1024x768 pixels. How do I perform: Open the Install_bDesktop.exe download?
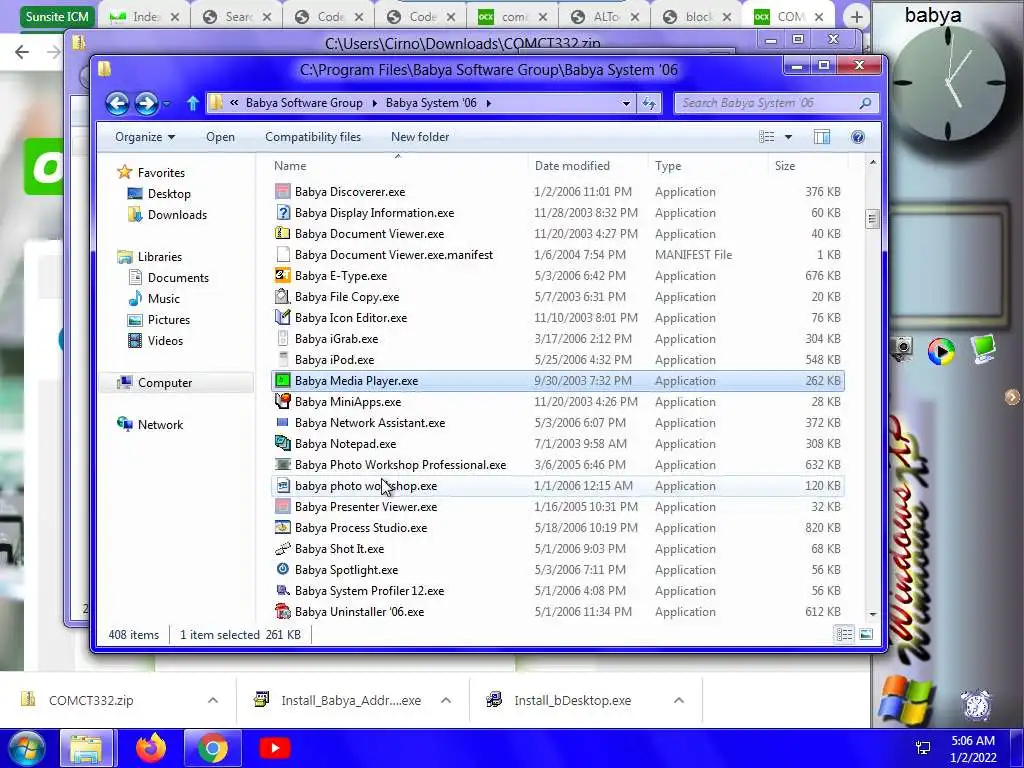pyautogui.click(x=572, y=700)
